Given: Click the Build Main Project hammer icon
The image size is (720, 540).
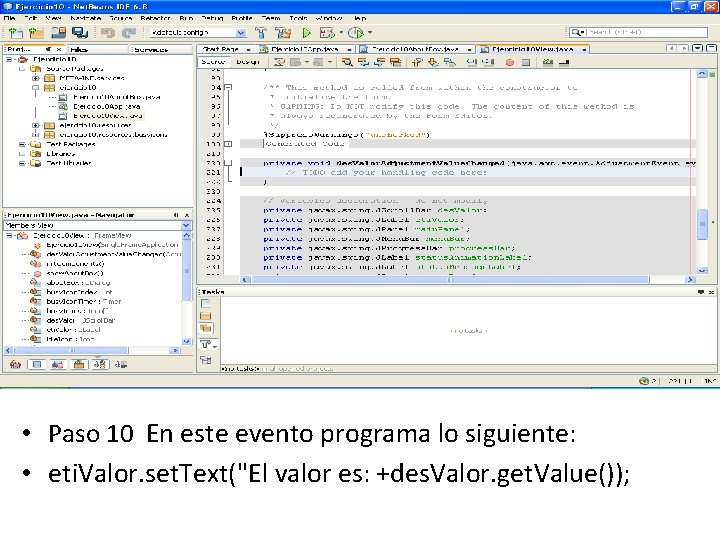Looking at the screenshot, I should (261, 33).
